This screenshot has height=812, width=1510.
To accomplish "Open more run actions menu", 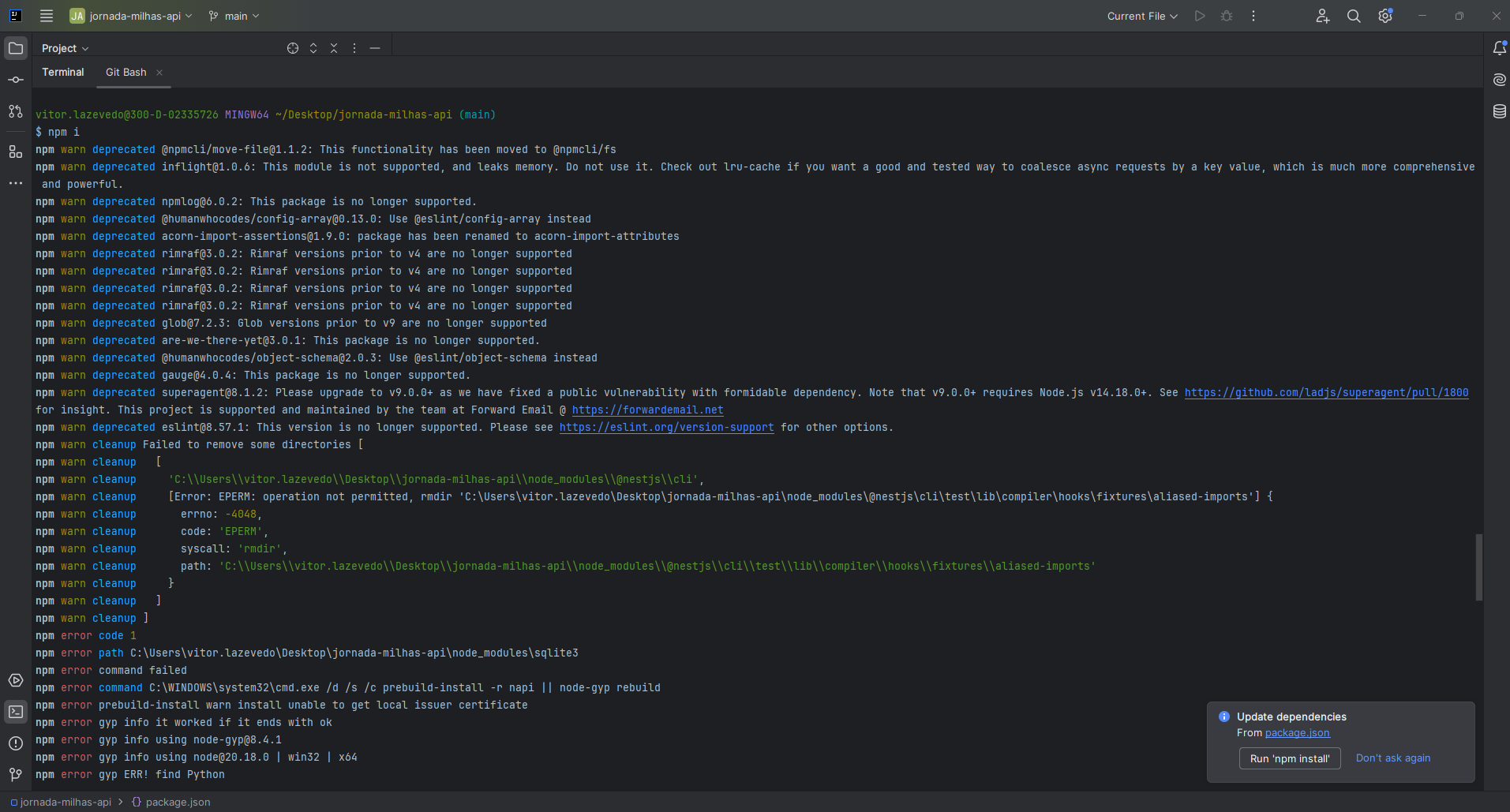I will click(x=1253, y=16).
